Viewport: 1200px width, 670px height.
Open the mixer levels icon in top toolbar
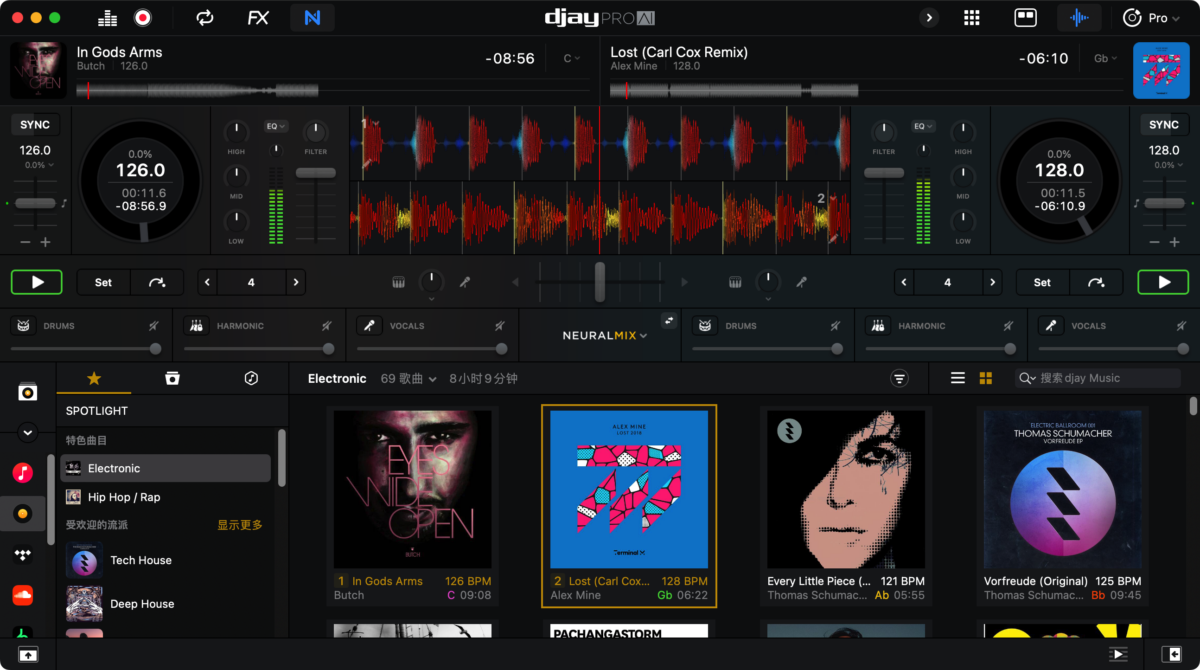pyautogui.click(x=108, y=18)
